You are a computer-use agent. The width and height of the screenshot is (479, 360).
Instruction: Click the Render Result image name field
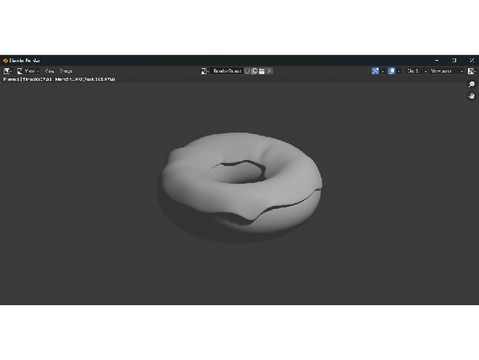point(227,71)
